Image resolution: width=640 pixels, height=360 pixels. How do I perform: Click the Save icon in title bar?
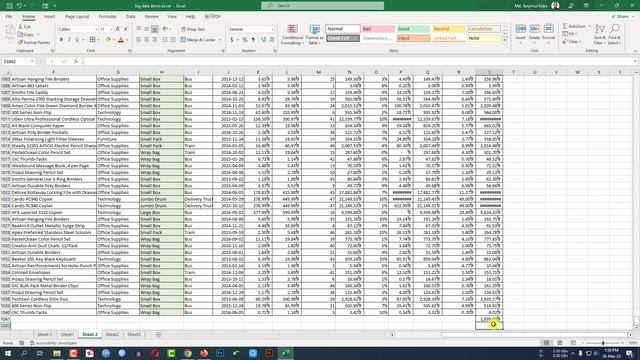pos(9,6)
